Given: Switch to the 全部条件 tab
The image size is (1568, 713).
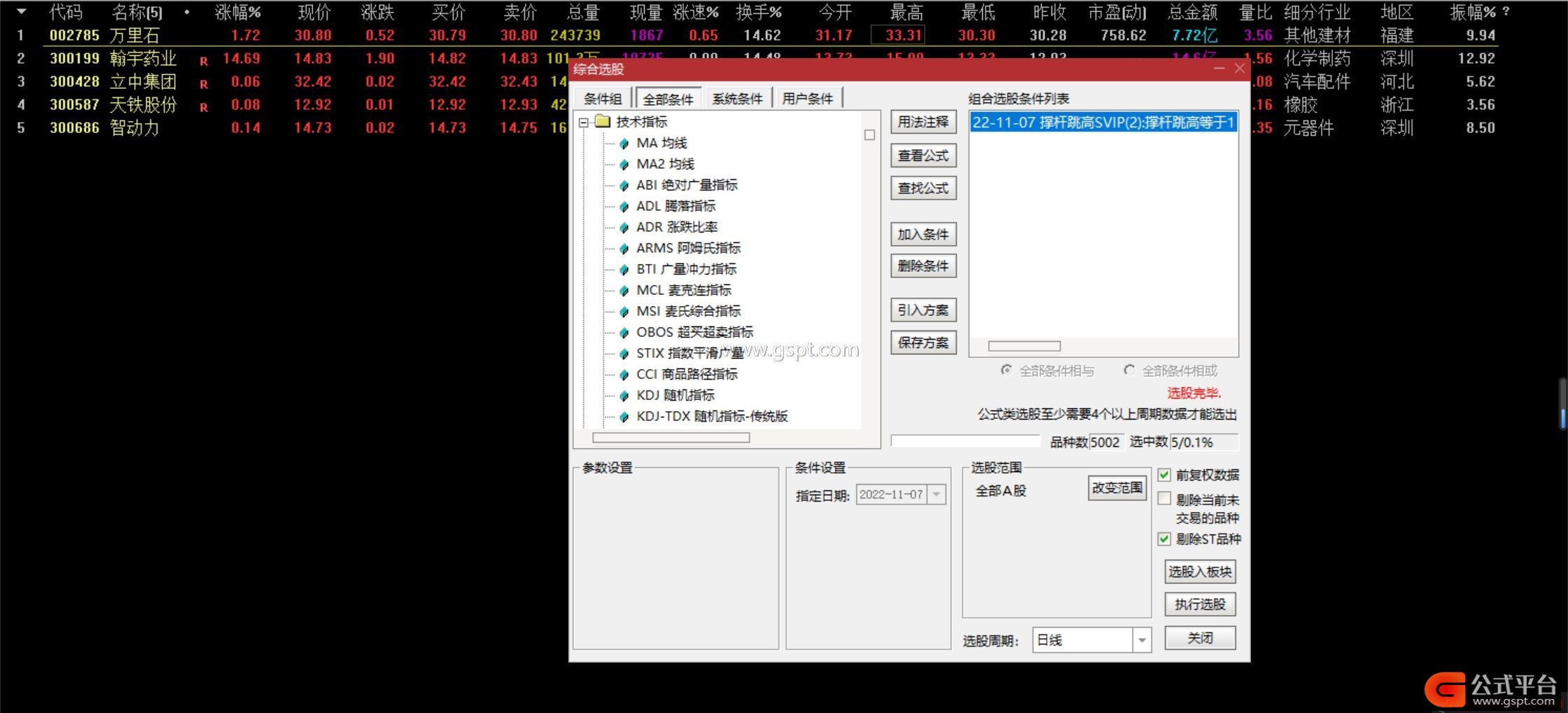Looking at the screenshot, I should (x=668, y=99).
